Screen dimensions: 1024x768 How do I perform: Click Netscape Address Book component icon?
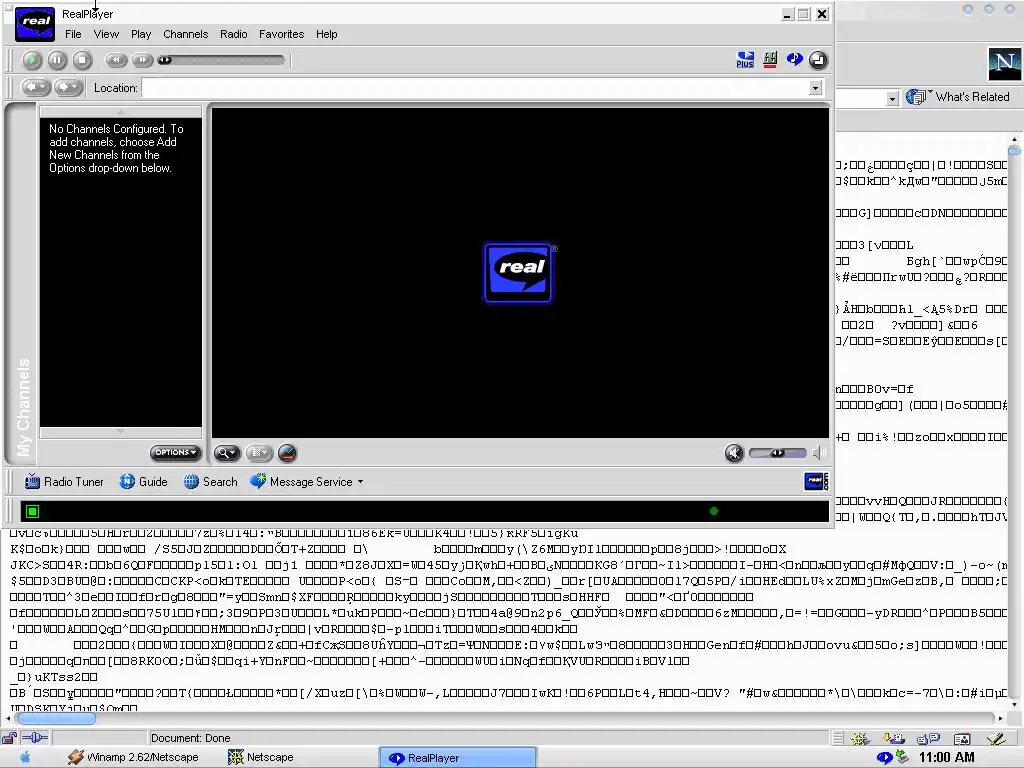point(962,739)
